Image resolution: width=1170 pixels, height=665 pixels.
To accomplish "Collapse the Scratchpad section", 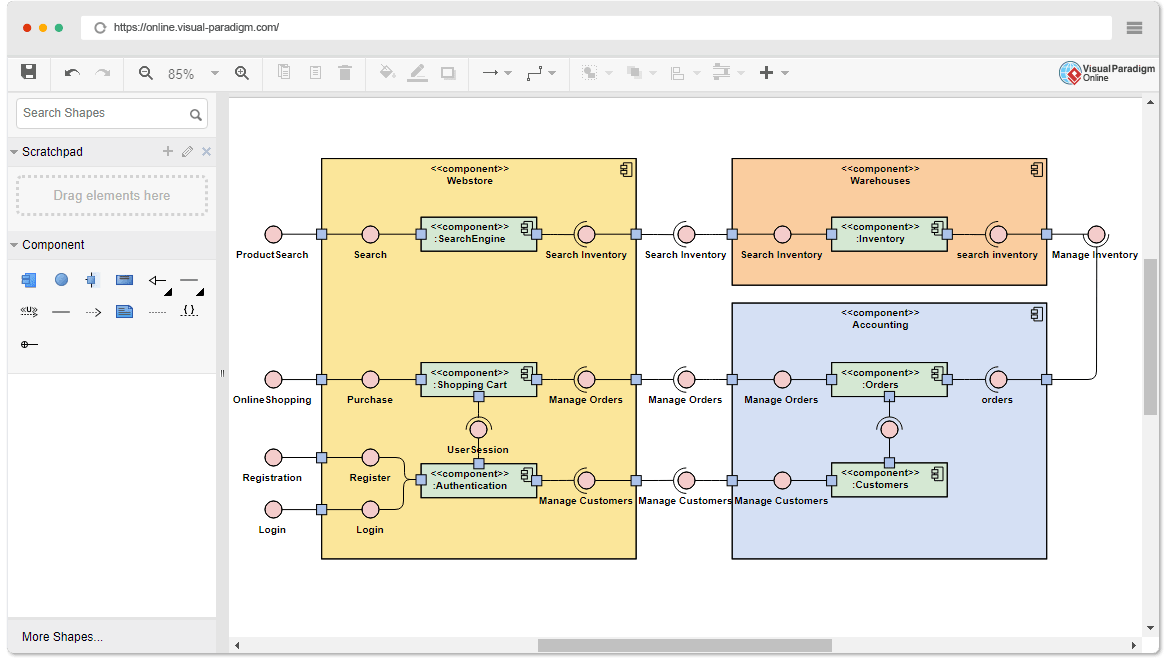I will tap(14, 151).
